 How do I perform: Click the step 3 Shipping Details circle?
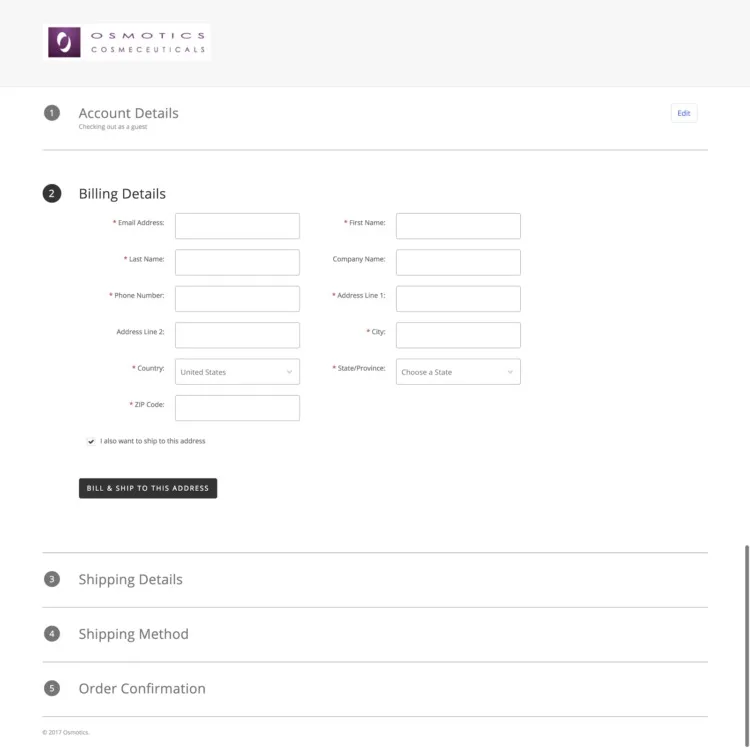[52, 579]
